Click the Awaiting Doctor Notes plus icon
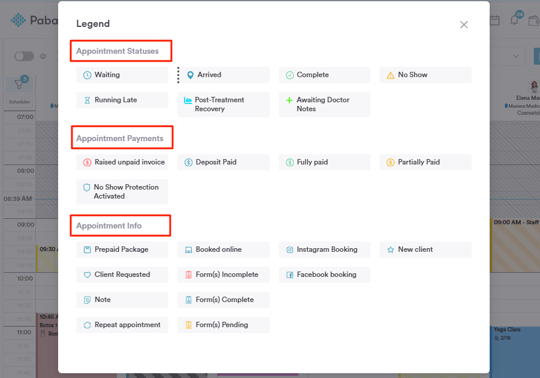Viewport: 540px width, 378px height. click(289, 100)
